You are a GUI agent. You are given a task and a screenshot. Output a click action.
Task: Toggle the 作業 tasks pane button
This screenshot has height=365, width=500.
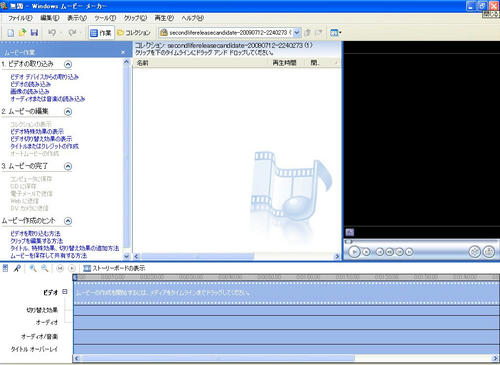(101, 33)
